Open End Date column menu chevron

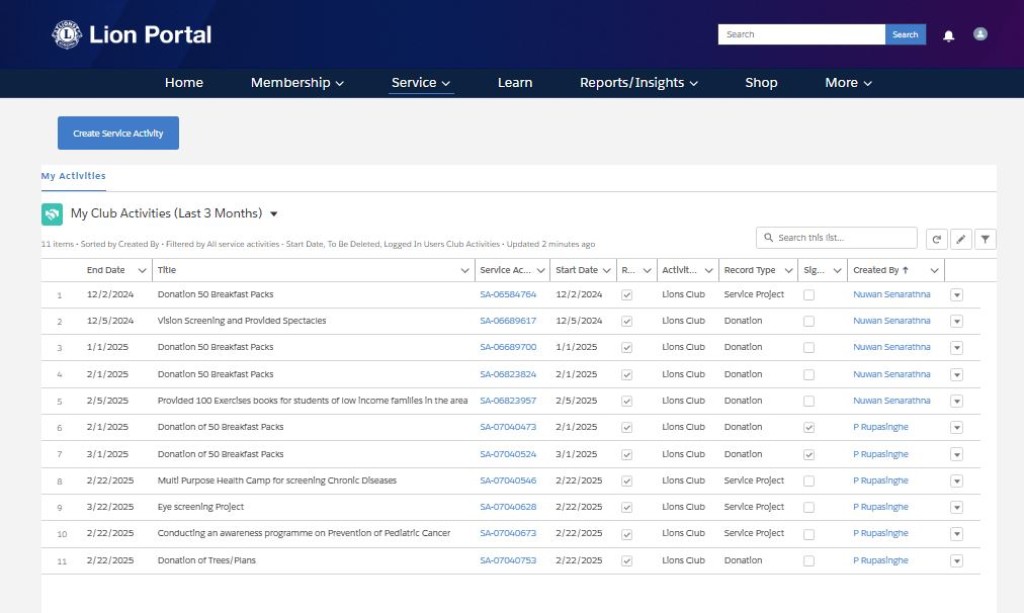[142, 270]
